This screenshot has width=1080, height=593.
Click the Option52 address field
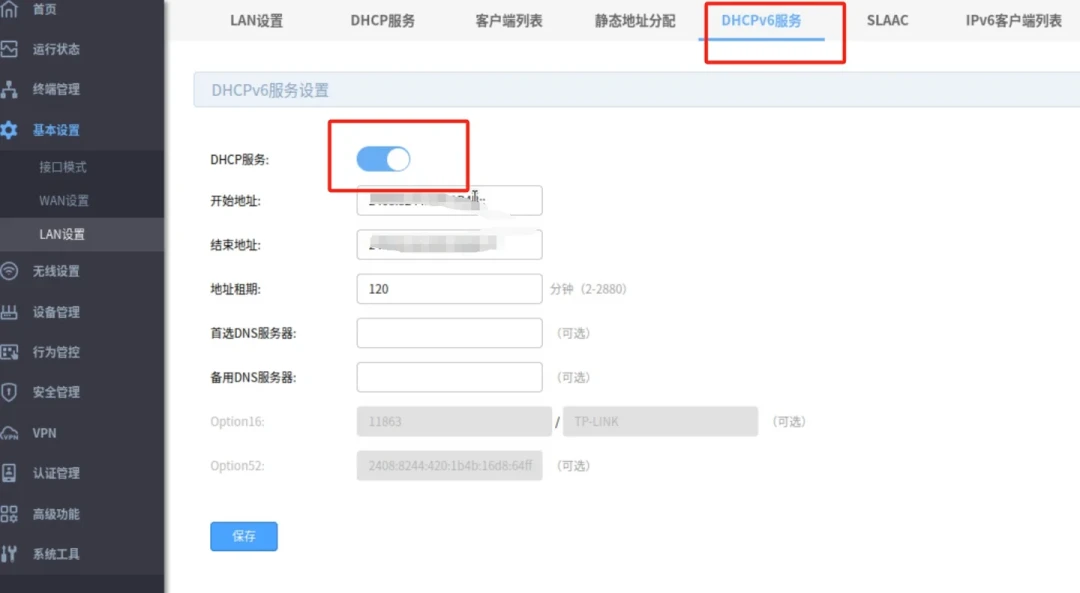pyautogui.click(x=449, y=466)
